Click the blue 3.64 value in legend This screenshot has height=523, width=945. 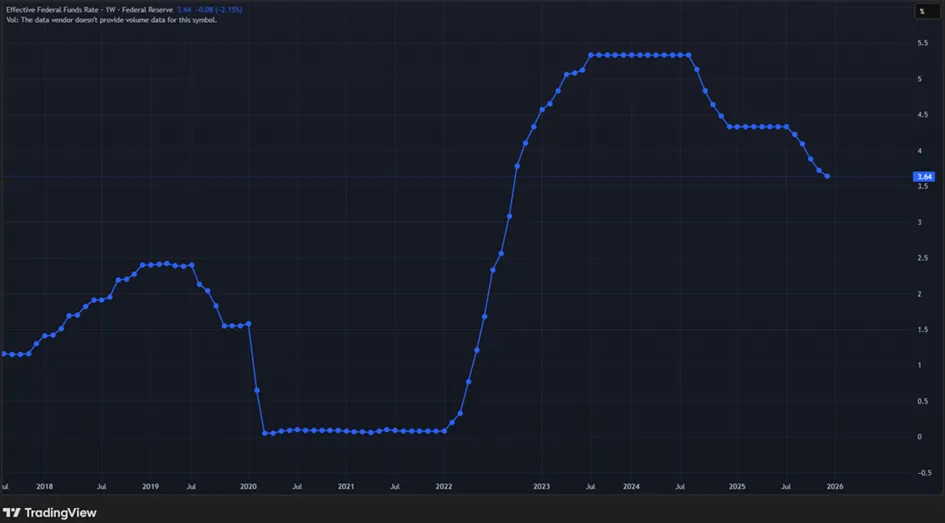point(183,10)
